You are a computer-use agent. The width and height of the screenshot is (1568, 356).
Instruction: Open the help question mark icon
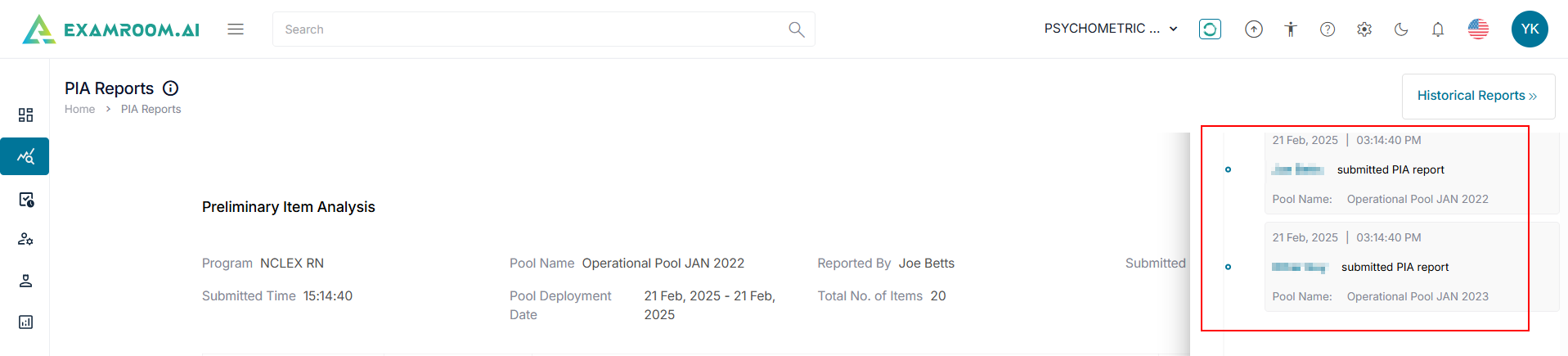[x=1328, y=29]
